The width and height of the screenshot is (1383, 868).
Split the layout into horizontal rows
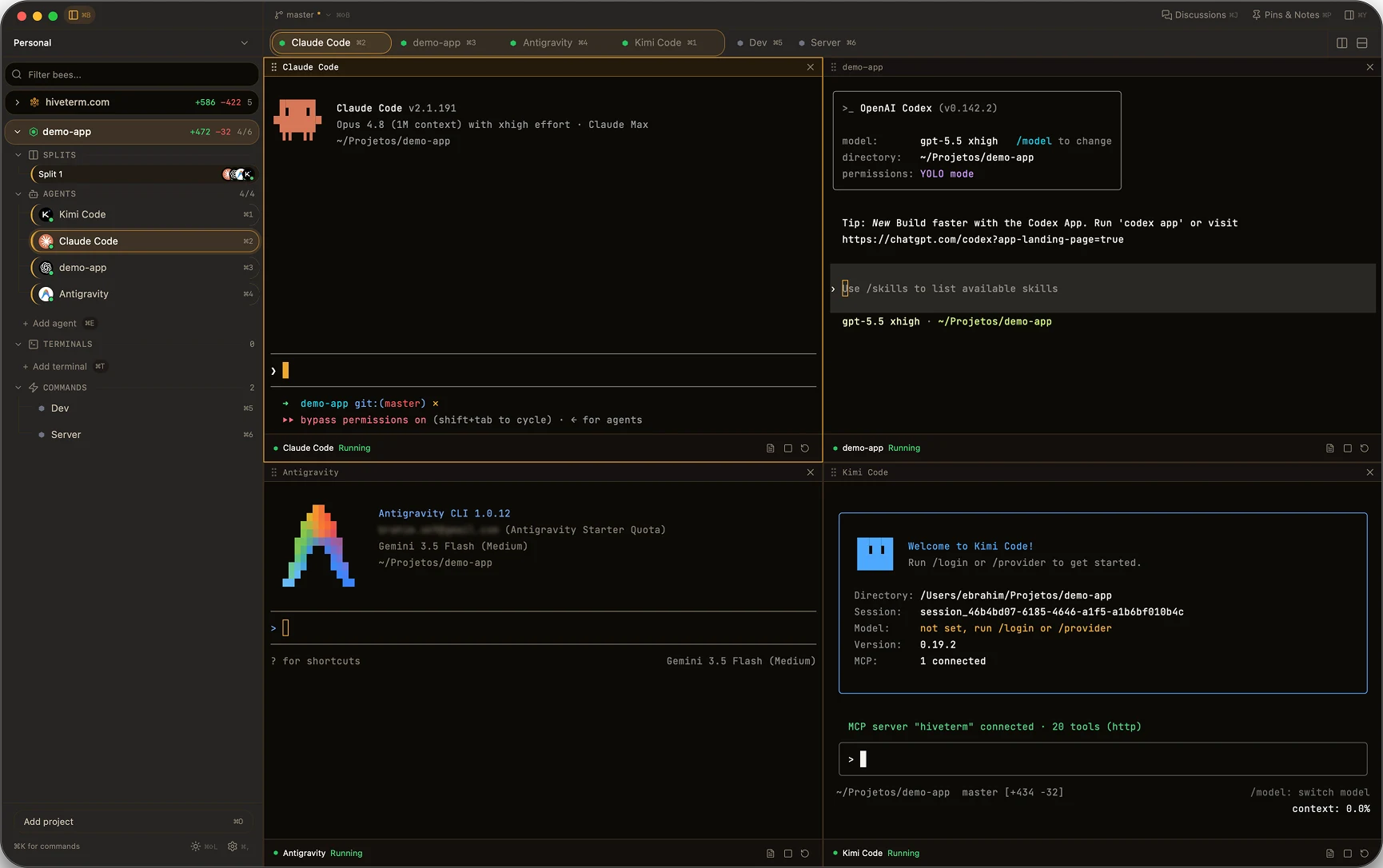[x=1362, y=43]
